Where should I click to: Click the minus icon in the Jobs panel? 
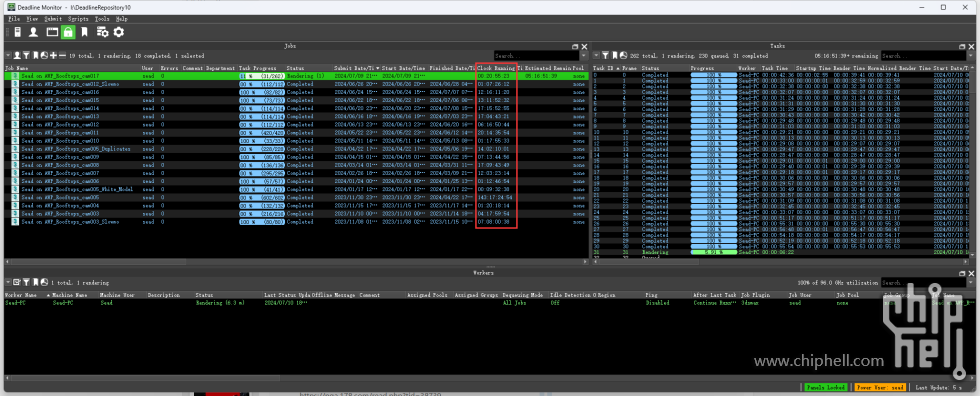62,56
